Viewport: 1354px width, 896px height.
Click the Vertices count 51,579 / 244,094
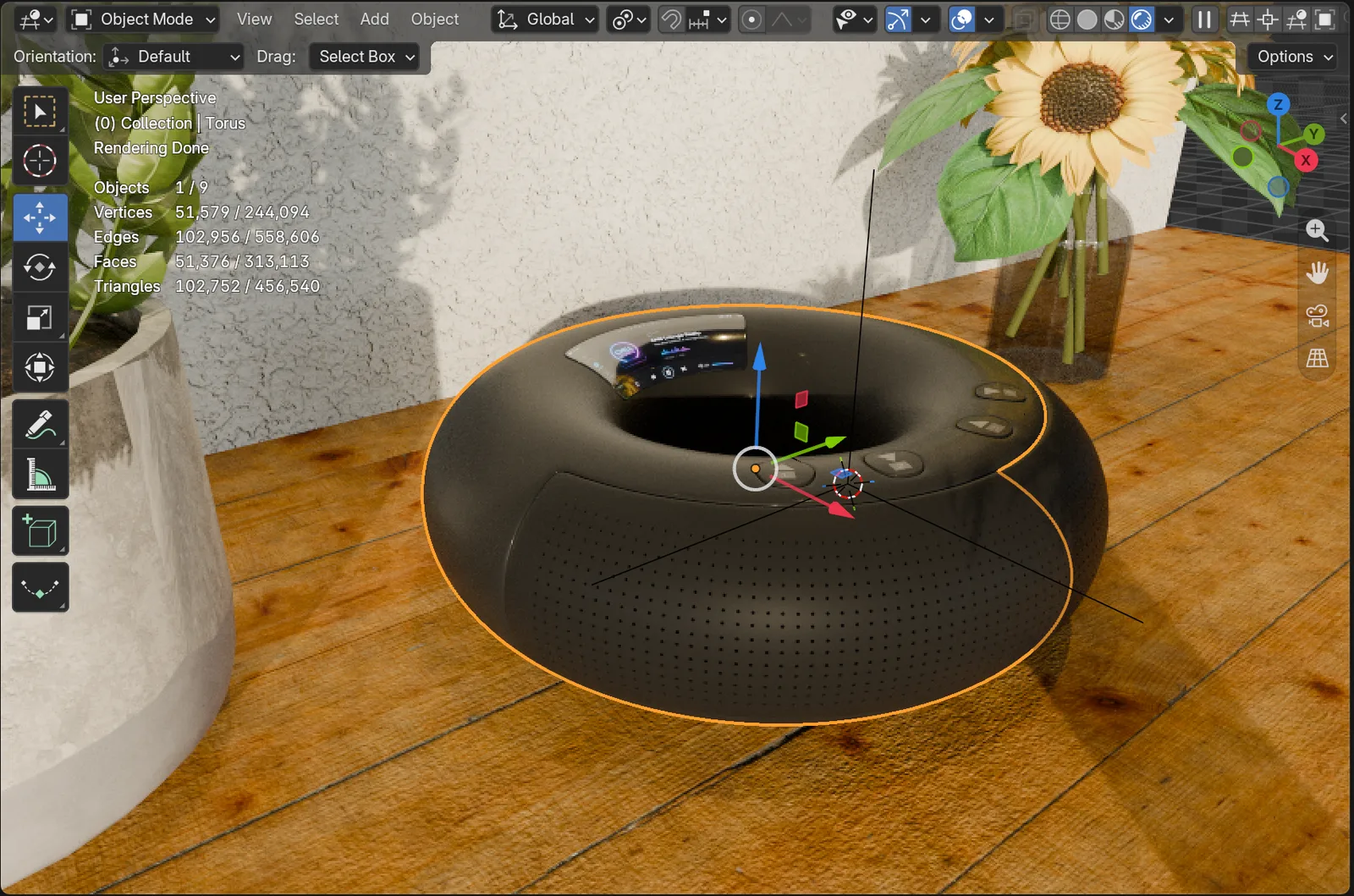242,212
